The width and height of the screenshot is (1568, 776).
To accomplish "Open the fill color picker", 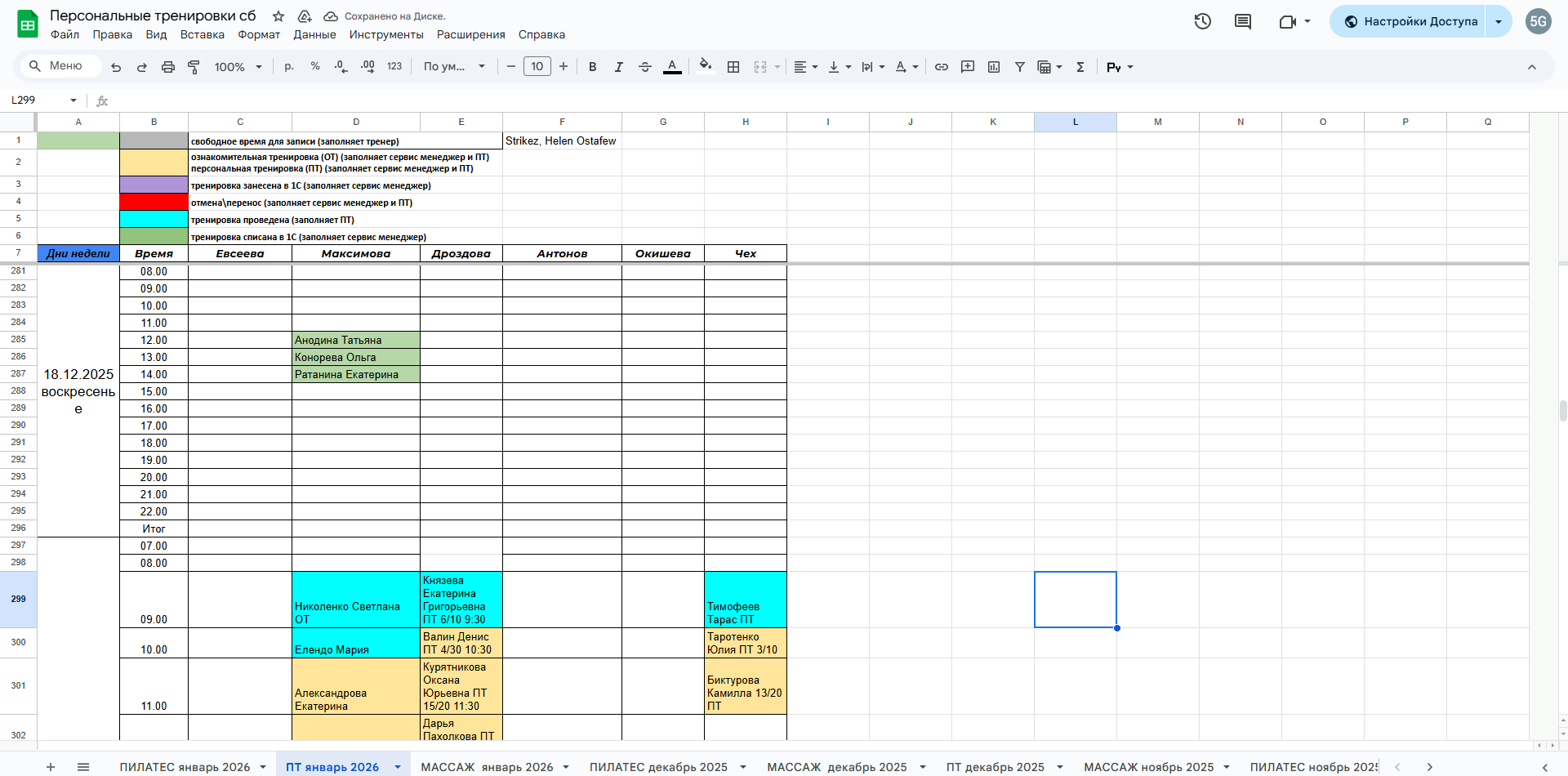I will click(x=706, y=67).
